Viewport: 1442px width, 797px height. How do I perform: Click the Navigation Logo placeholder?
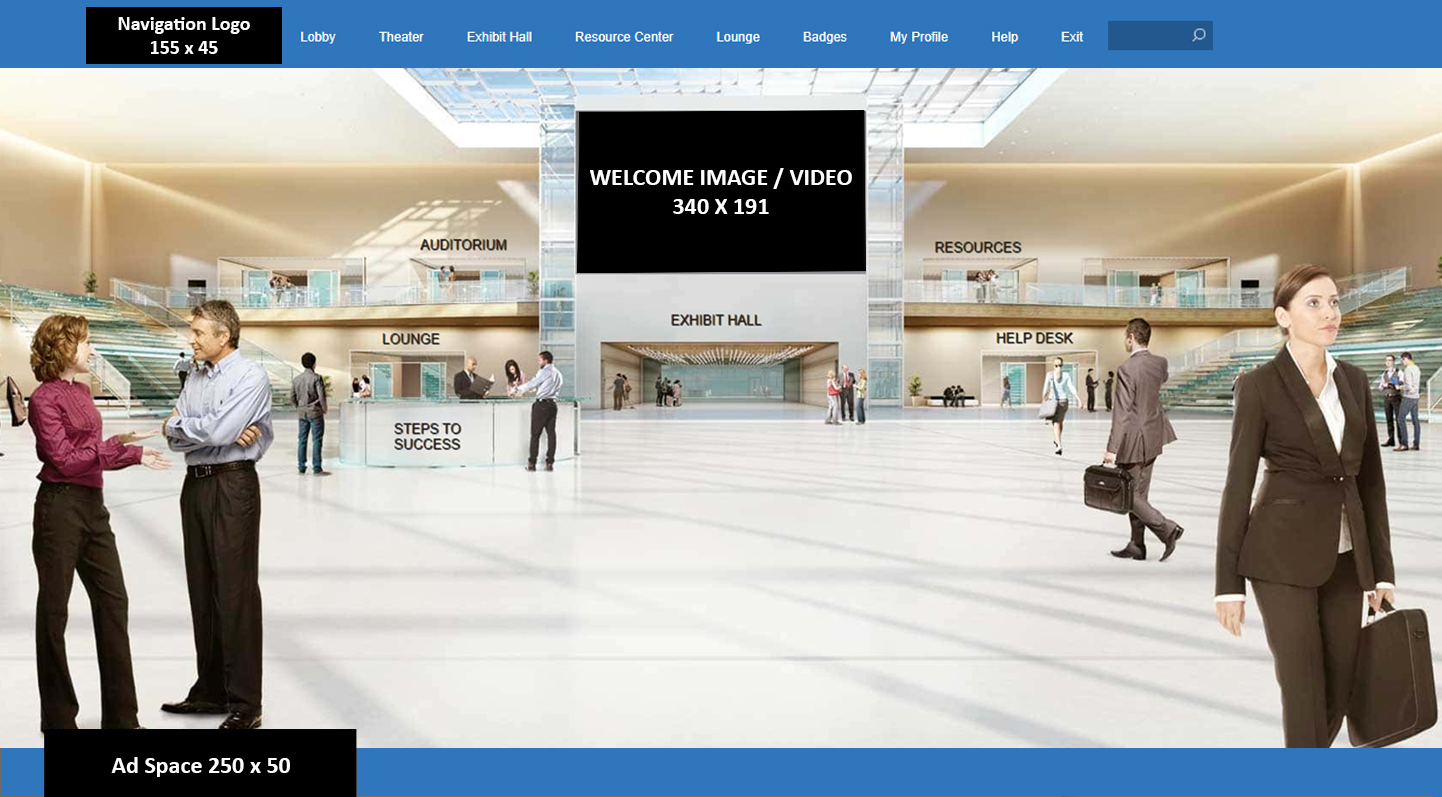184,35
